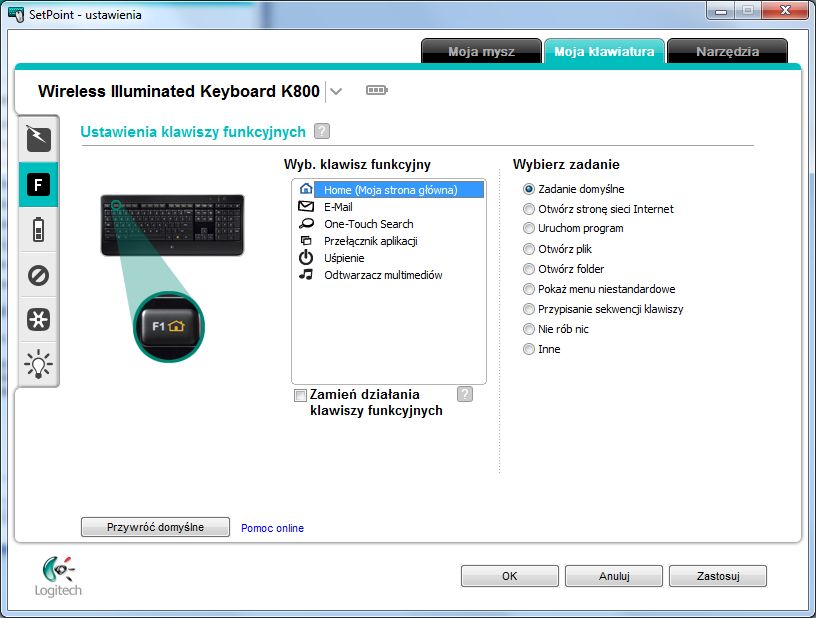Click the media player music note icon
Screen dimensions: 816x618
306,274
